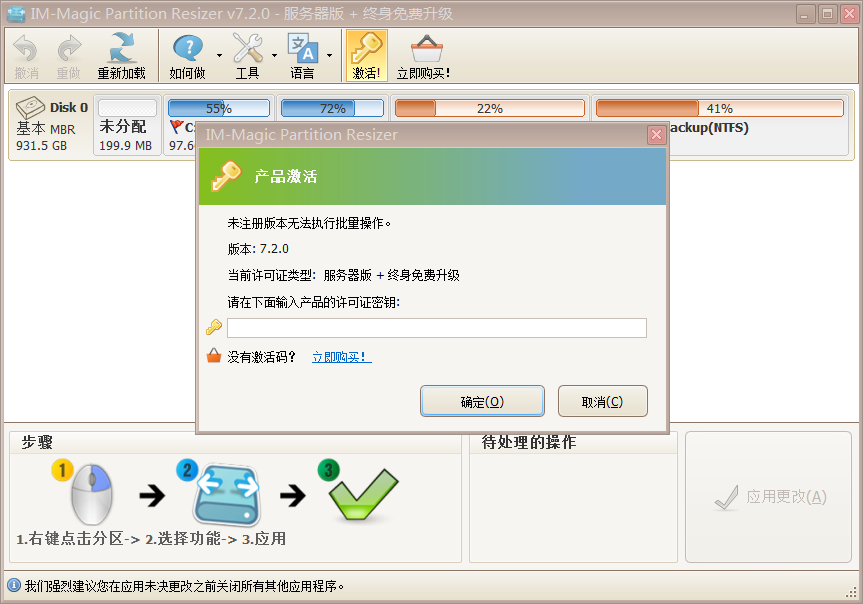Image resolution: width=863 pixels, height=604 pixels.
Task: Click the 语言 (Language) toolbar icon
Action: (x=302, y=50)
